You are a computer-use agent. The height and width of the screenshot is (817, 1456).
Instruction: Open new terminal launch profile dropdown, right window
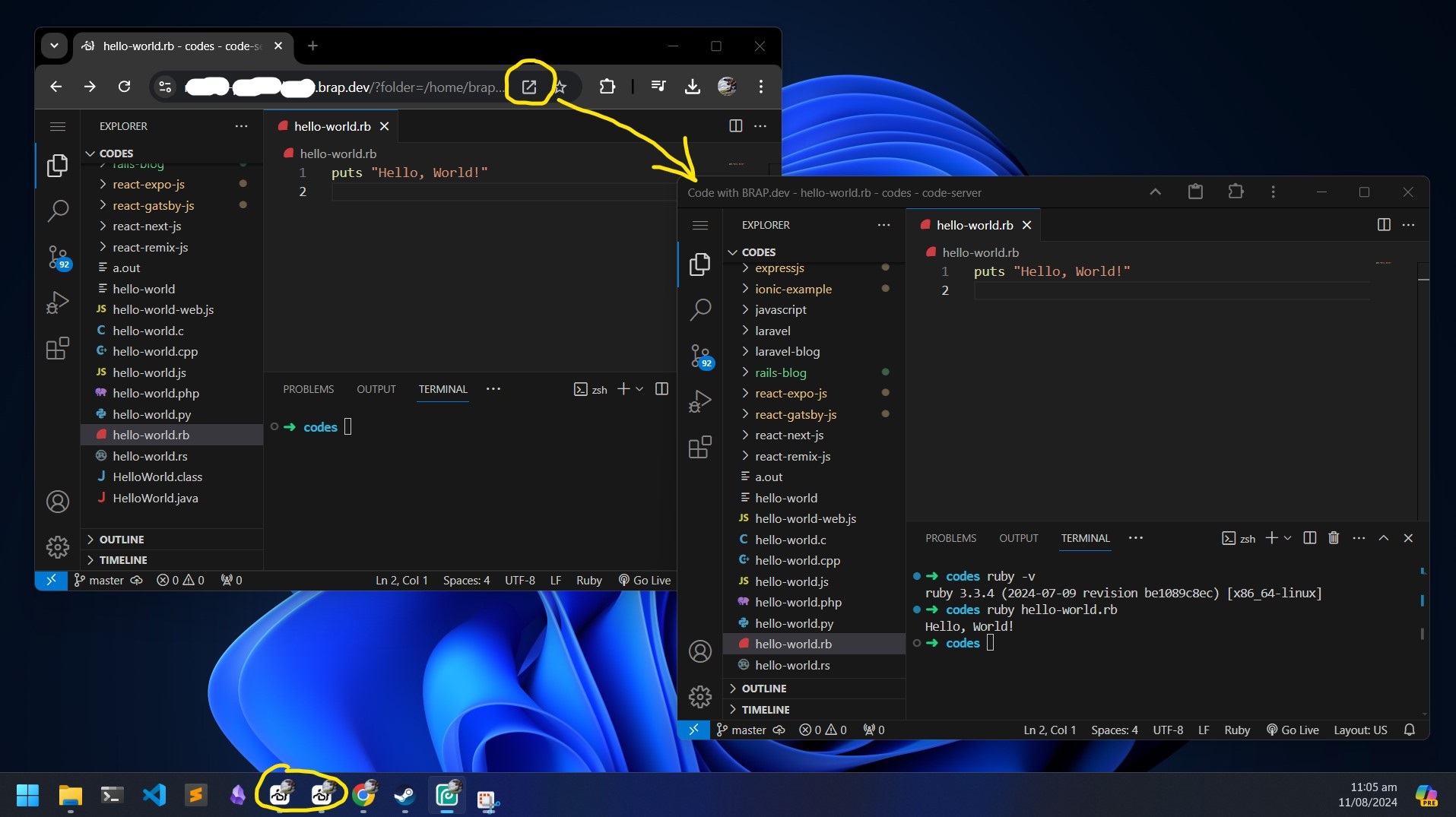[1287, 538]
